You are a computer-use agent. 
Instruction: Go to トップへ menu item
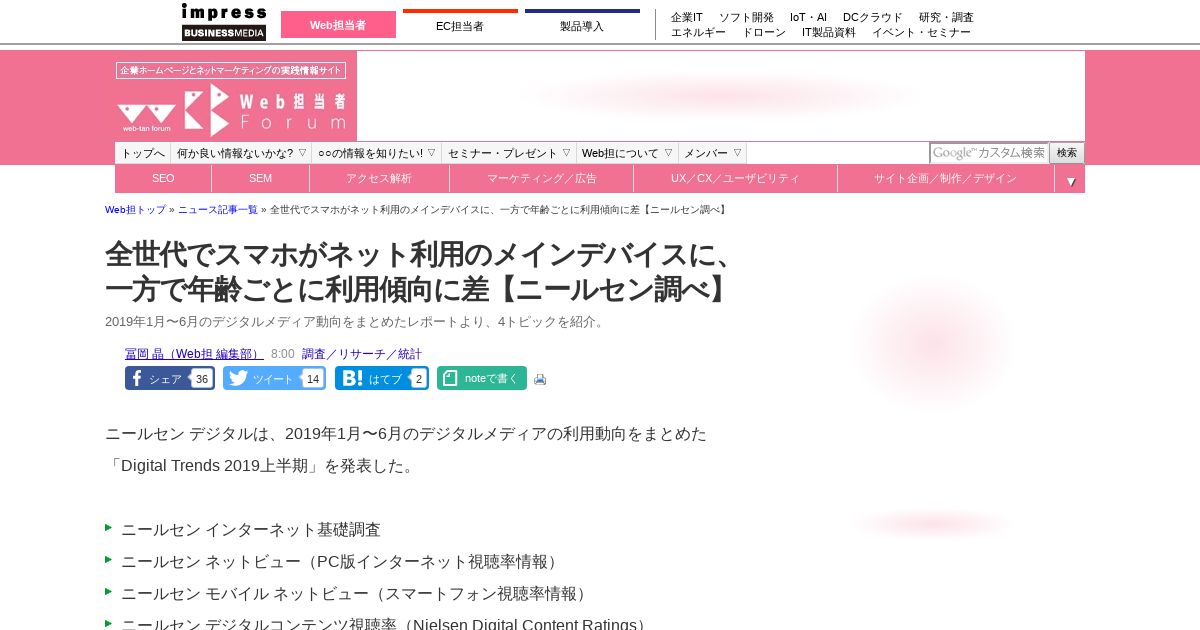click(x=143, y=153)
